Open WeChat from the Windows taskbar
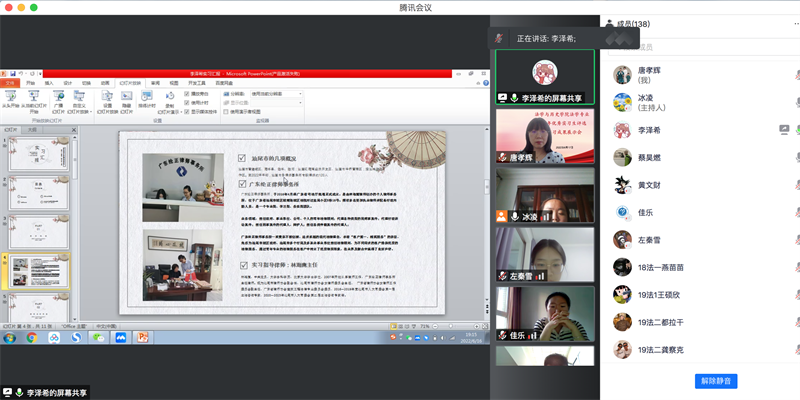800x400 pixels. (x=98, y=338)
